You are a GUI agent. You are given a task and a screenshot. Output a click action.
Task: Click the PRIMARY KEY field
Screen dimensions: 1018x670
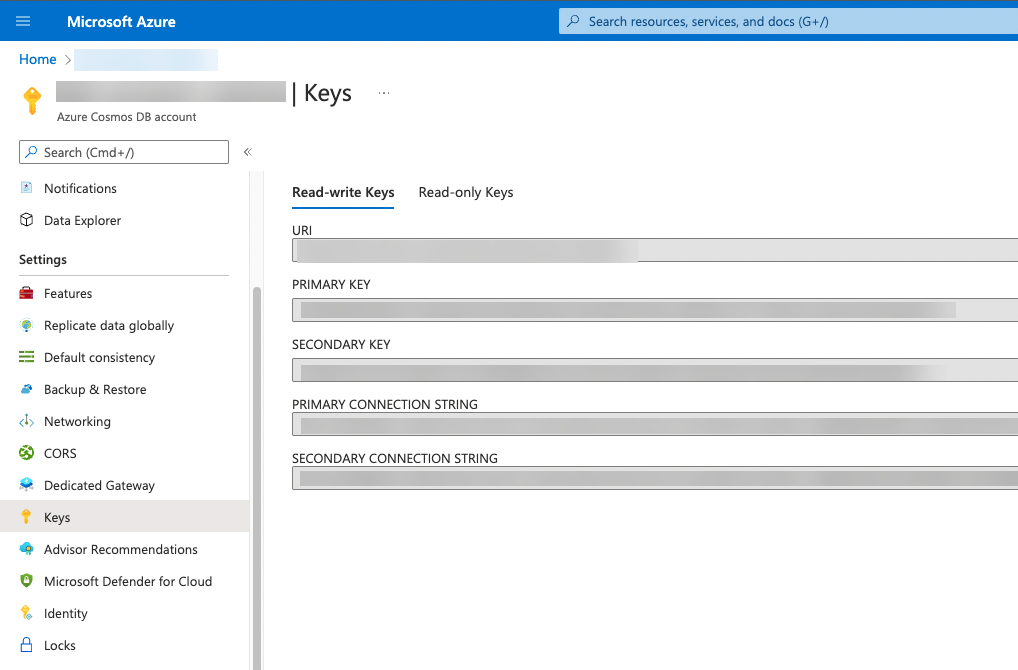pyautogui.click(x=655, y=310)
